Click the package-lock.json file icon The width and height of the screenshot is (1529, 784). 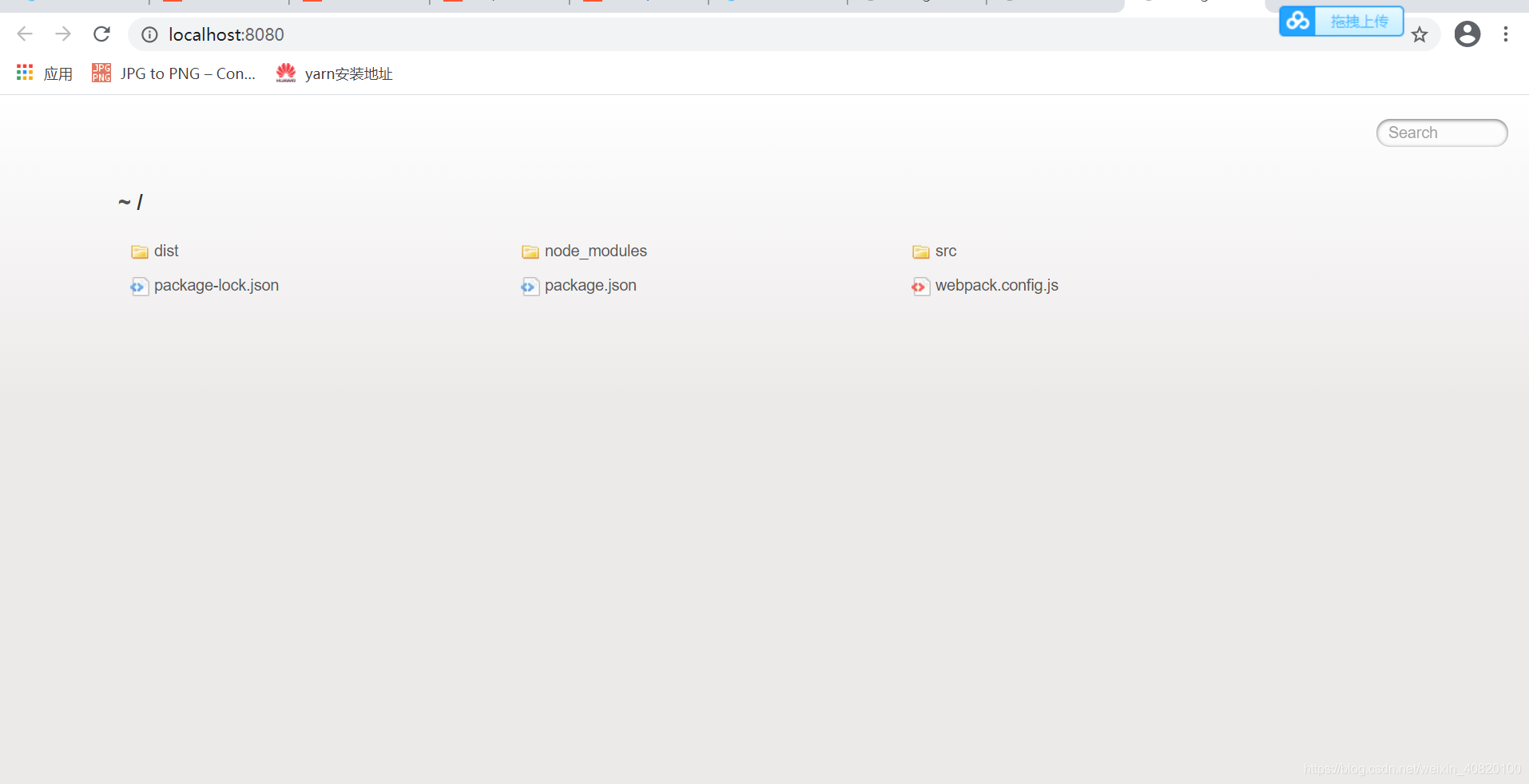139,286
